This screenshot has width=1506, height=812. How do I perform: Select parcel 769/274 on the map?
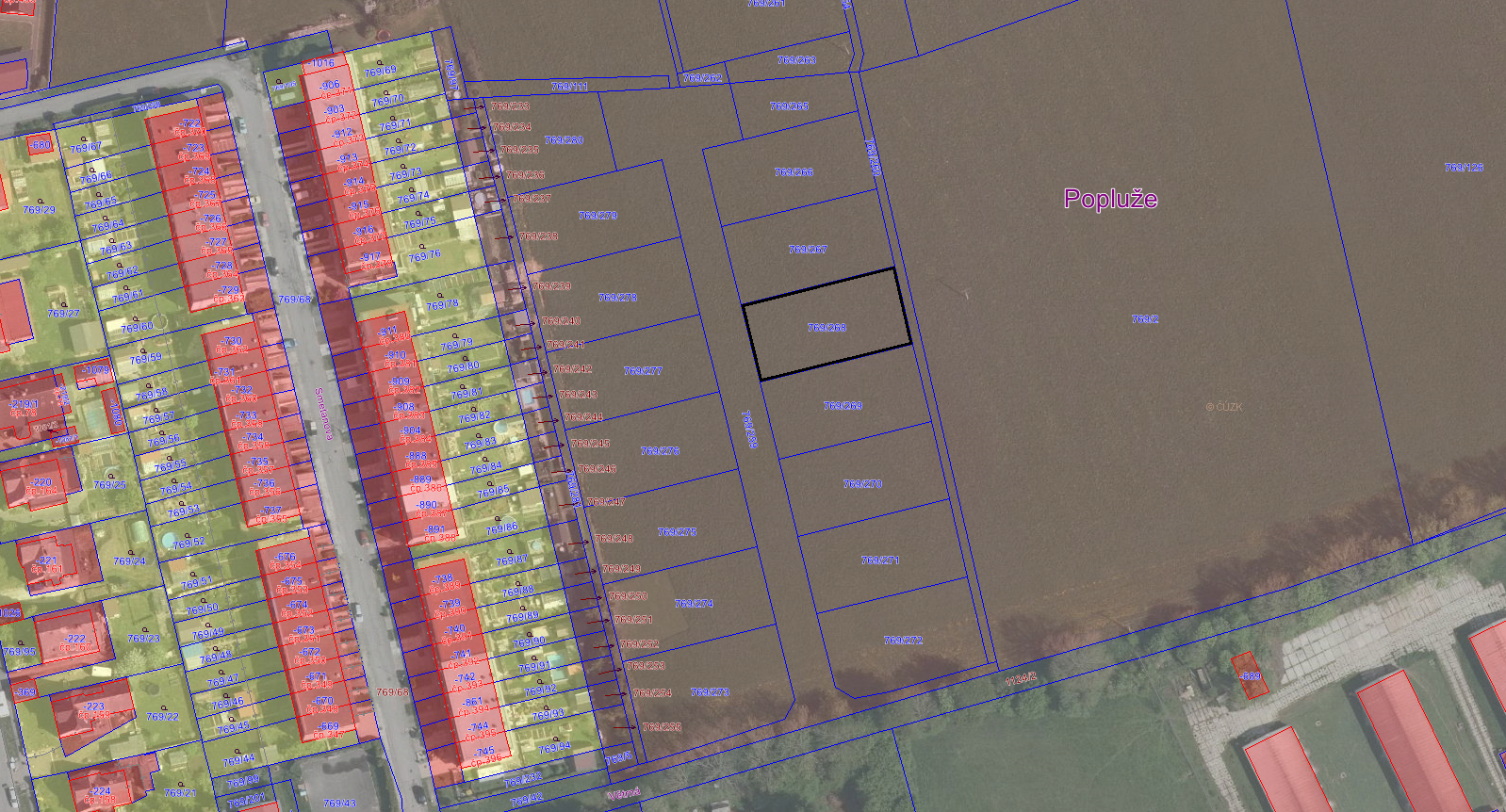(x=694, y=604)
